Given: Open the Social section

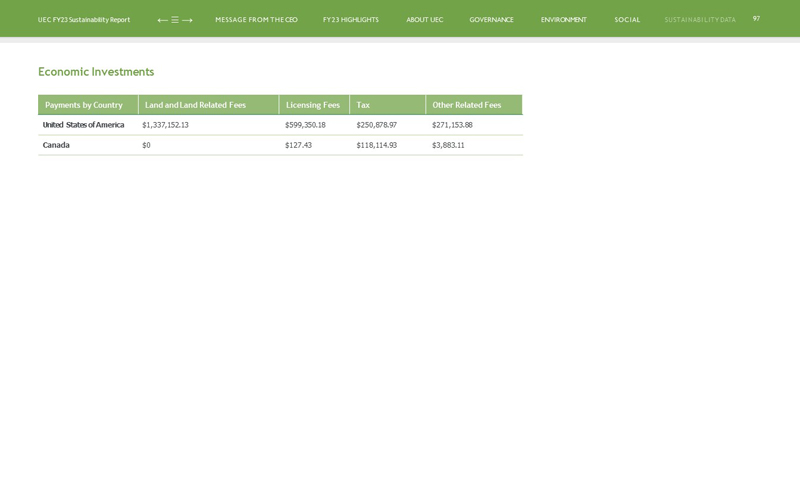Looking at the screenshot, I should [627, 20].
